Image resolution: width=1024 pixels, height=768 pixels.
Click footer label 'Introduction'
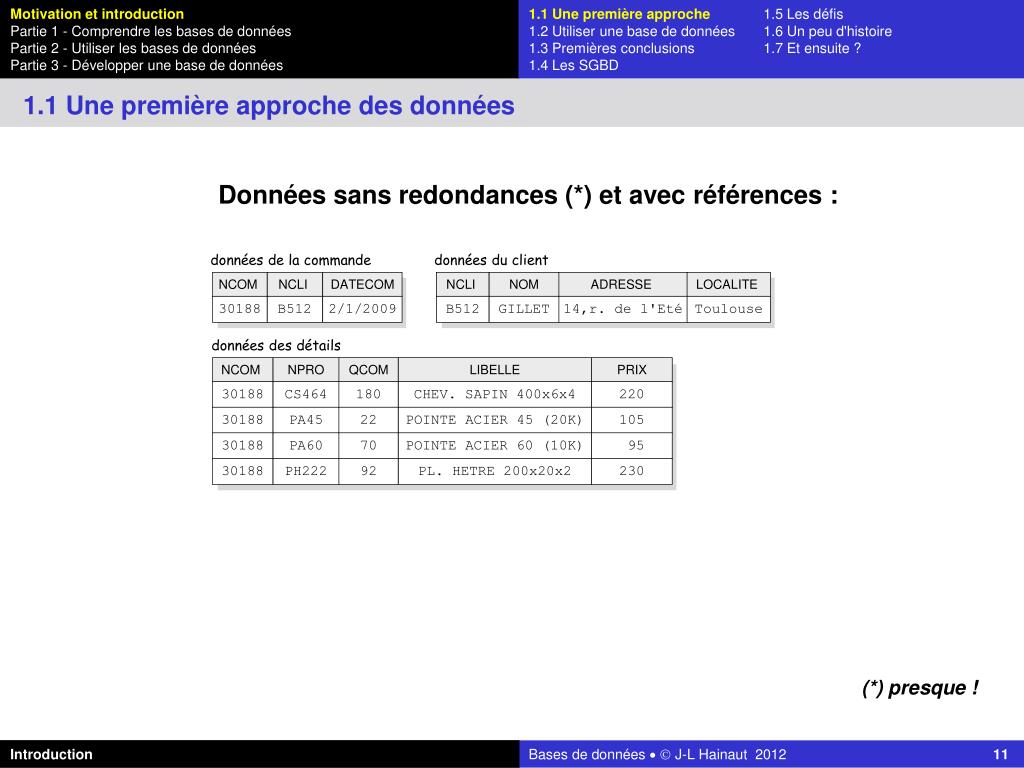point(51,755)
